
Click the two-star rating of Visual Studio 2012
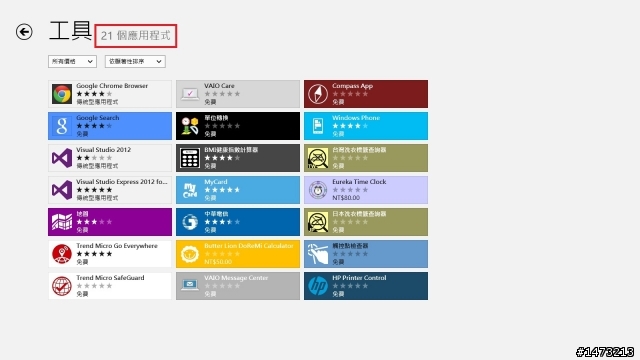tap(94, 158)
